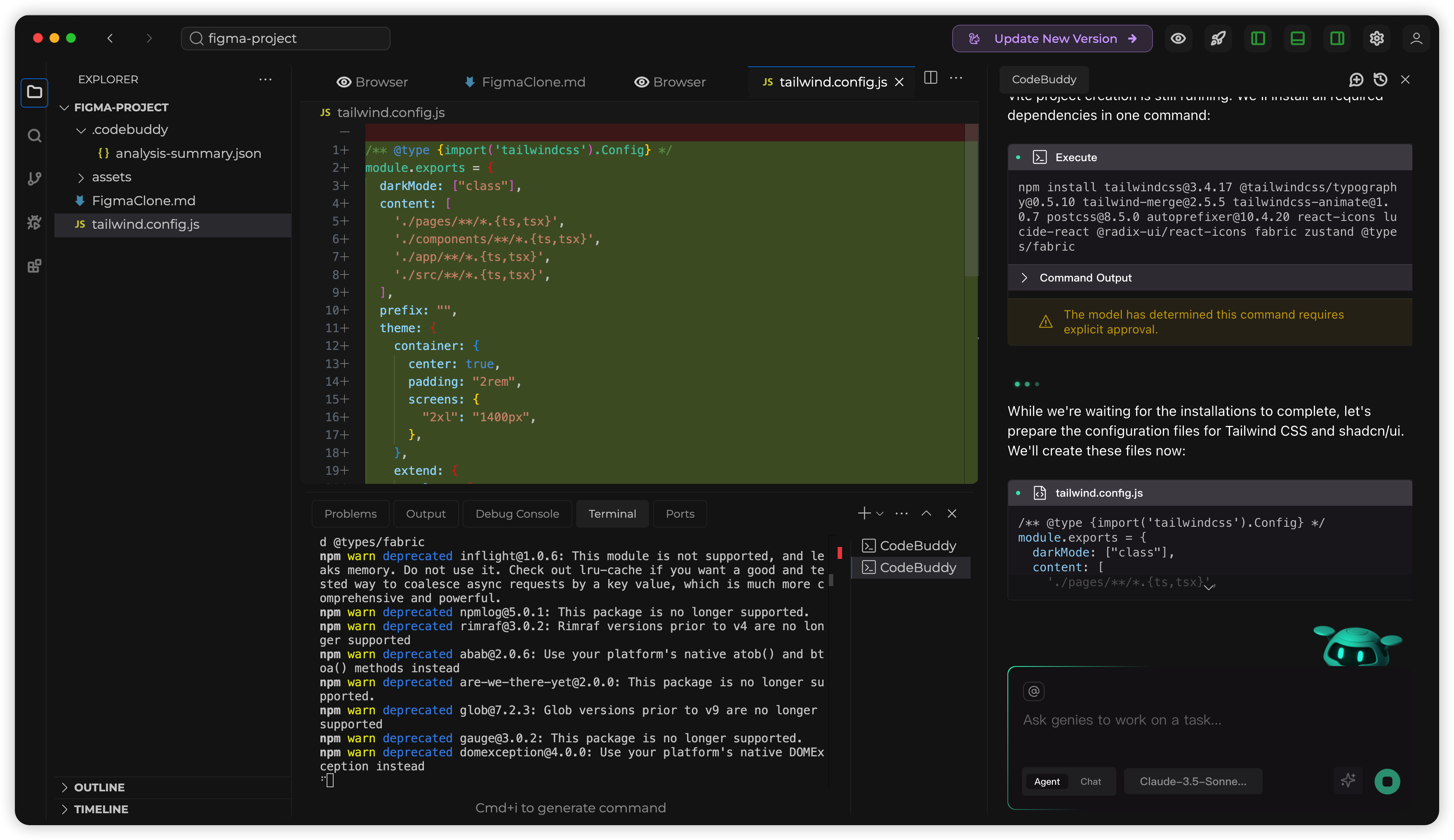
Task: Open the settings gear icon
Action: [x=1377, y=39]
